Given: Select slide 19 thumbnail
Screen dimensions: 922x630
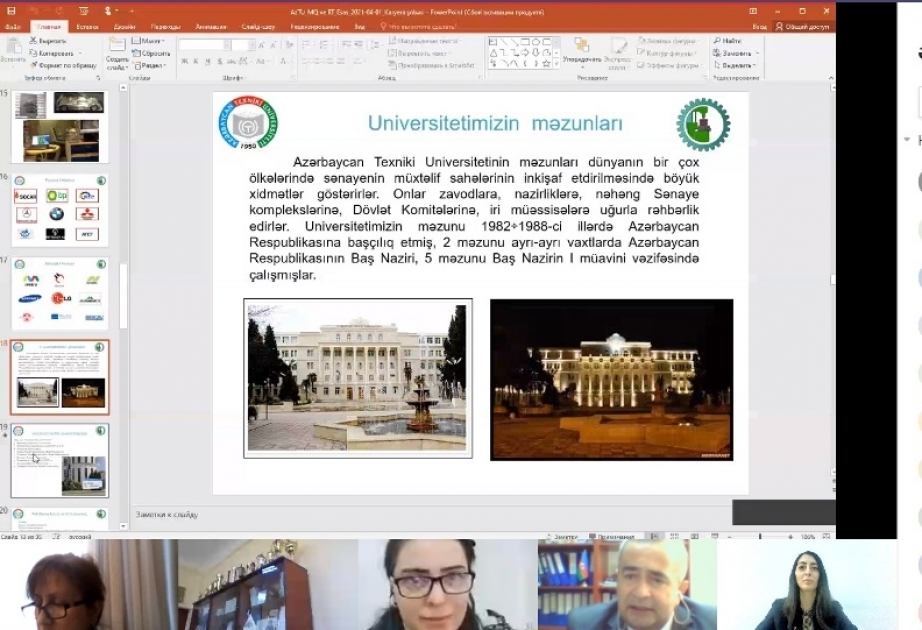Looking at the screenshot, I should (x=60, y=460).
